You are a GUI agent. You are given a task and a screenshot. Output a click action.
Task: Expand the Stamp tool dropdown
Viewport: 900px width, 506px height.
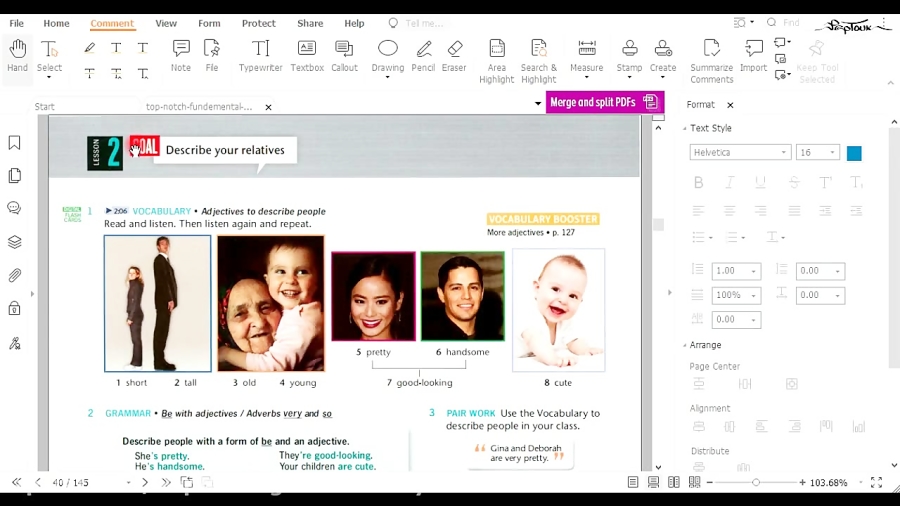pos(629,77)
